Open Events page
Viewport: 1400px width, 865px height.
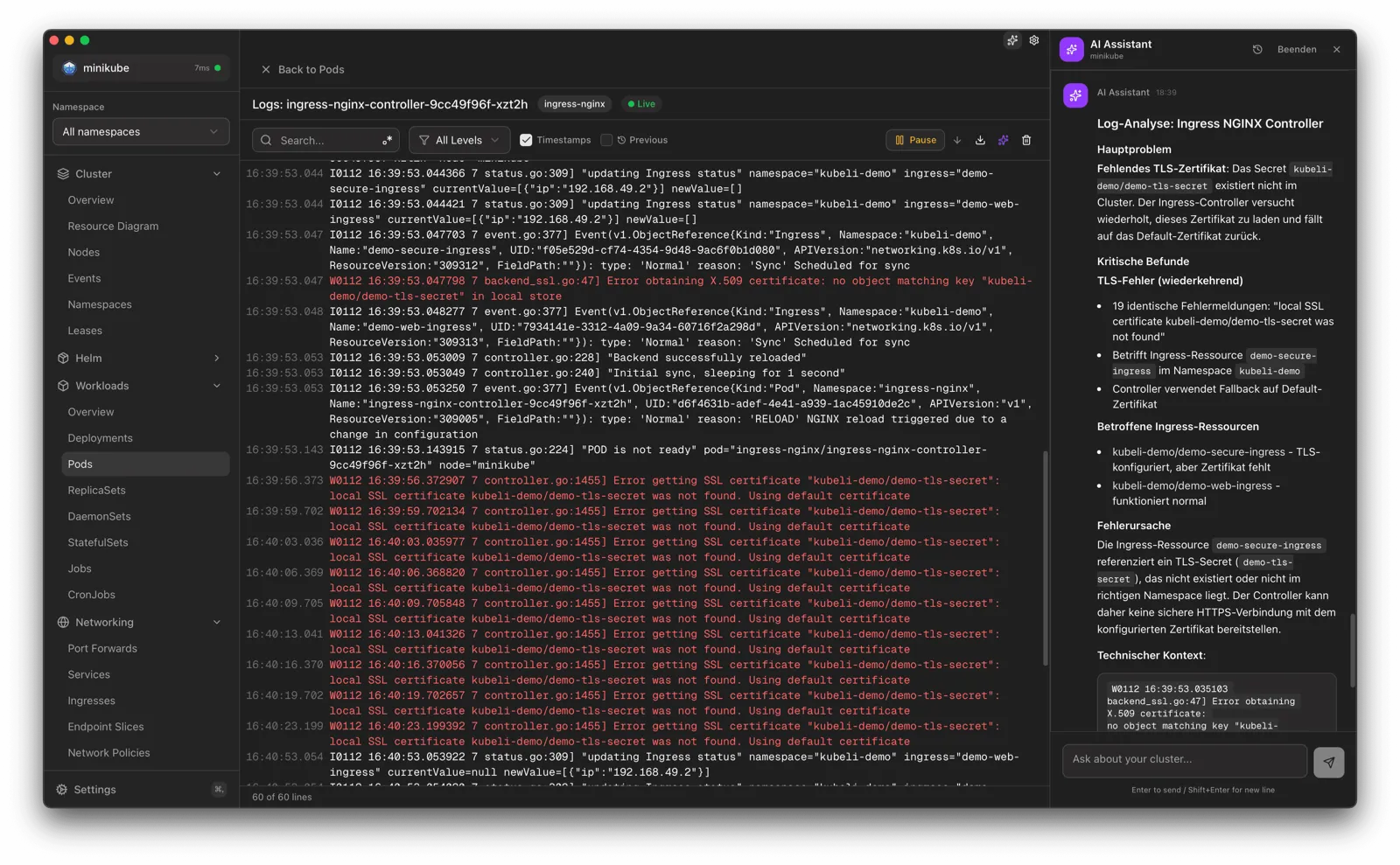[x=84, y=279]
